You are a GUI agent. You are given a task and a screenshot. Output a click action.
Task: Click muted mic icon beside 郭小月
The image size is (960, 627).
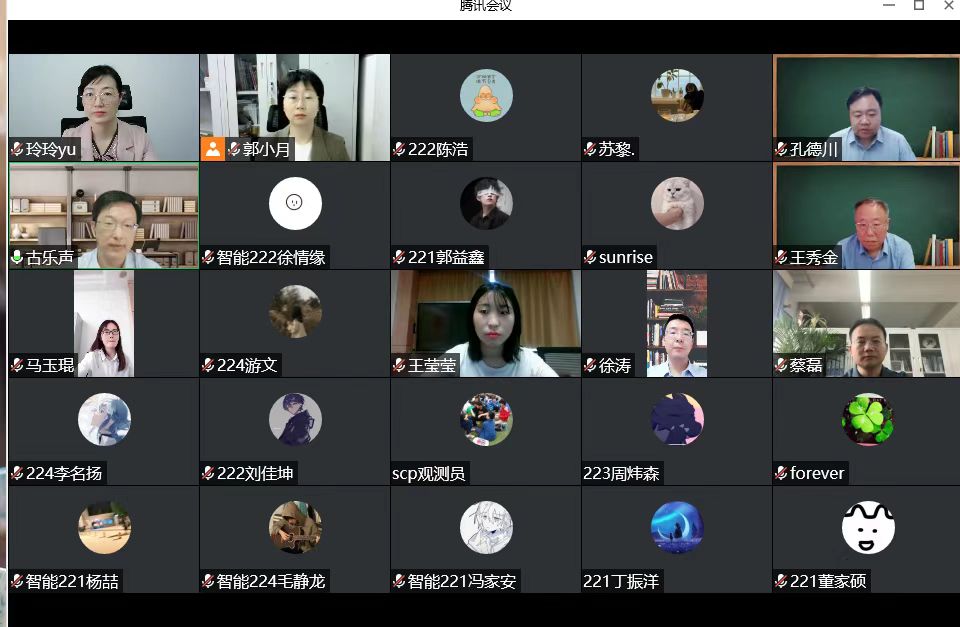[234, 149]
